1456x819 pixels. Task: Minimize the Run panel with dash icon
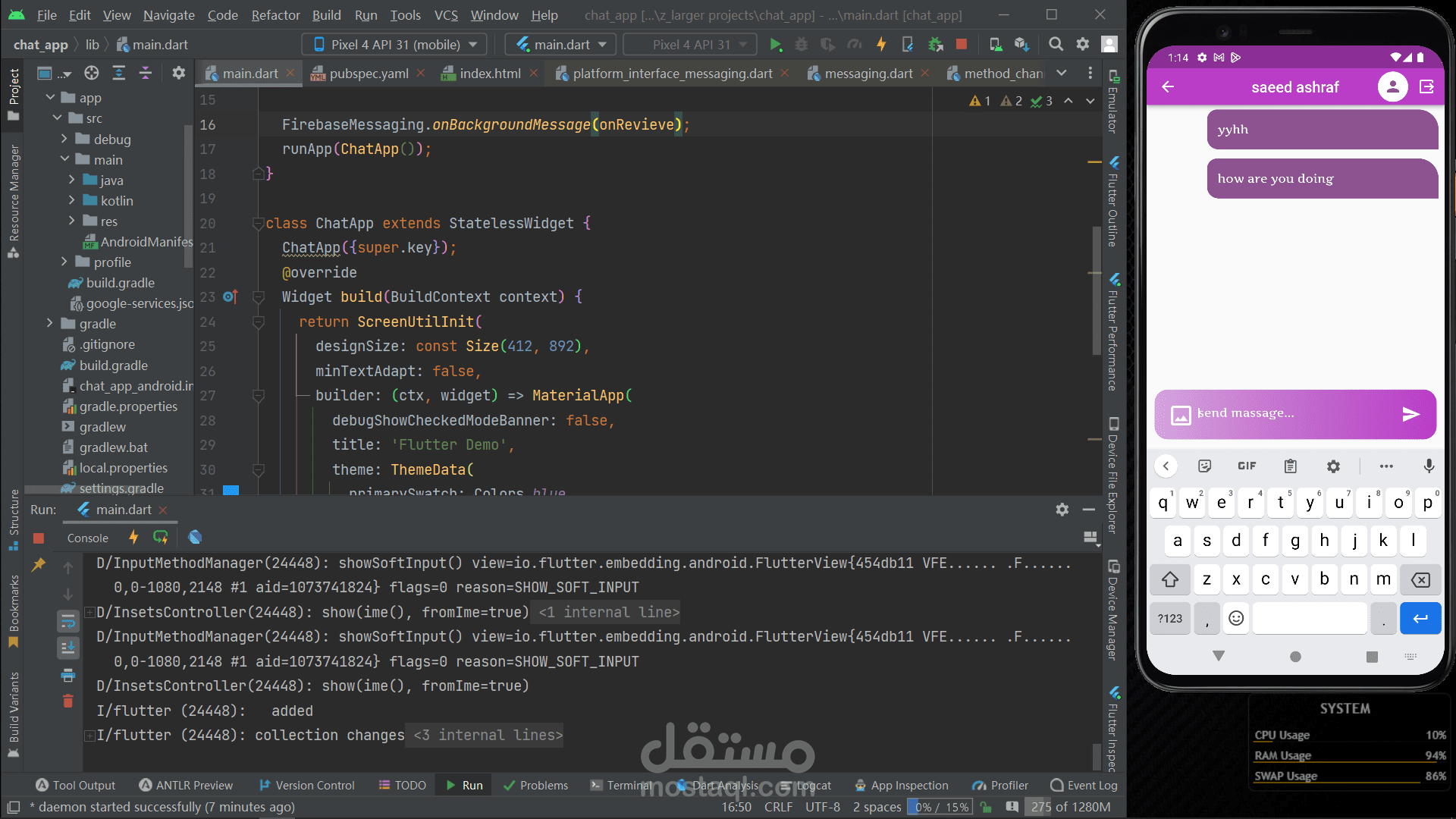click(1089, 510)
